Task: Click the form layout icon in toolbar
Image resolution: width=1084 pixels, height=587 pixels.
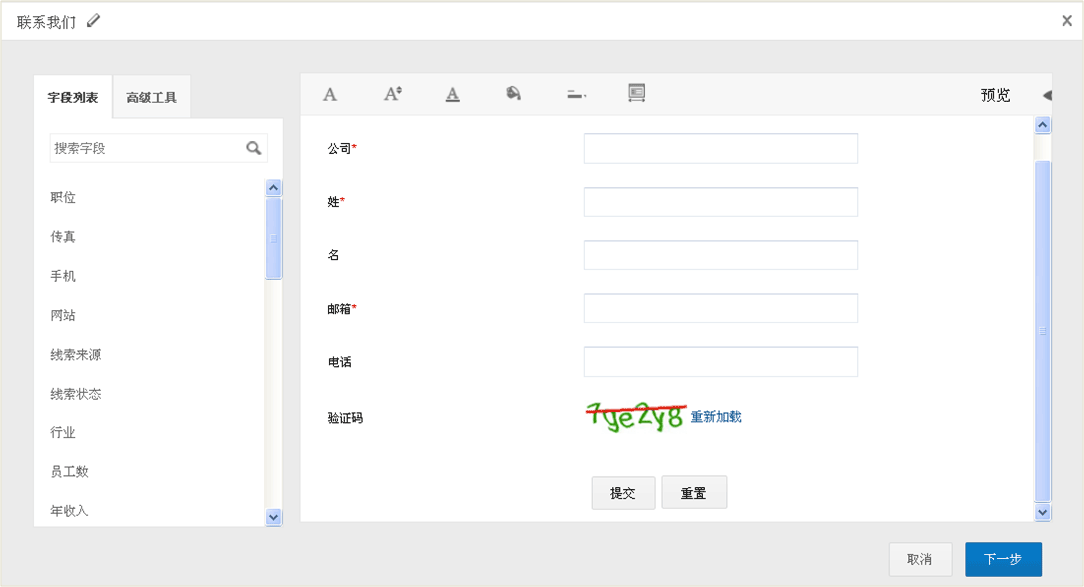Action: point(636,93)
